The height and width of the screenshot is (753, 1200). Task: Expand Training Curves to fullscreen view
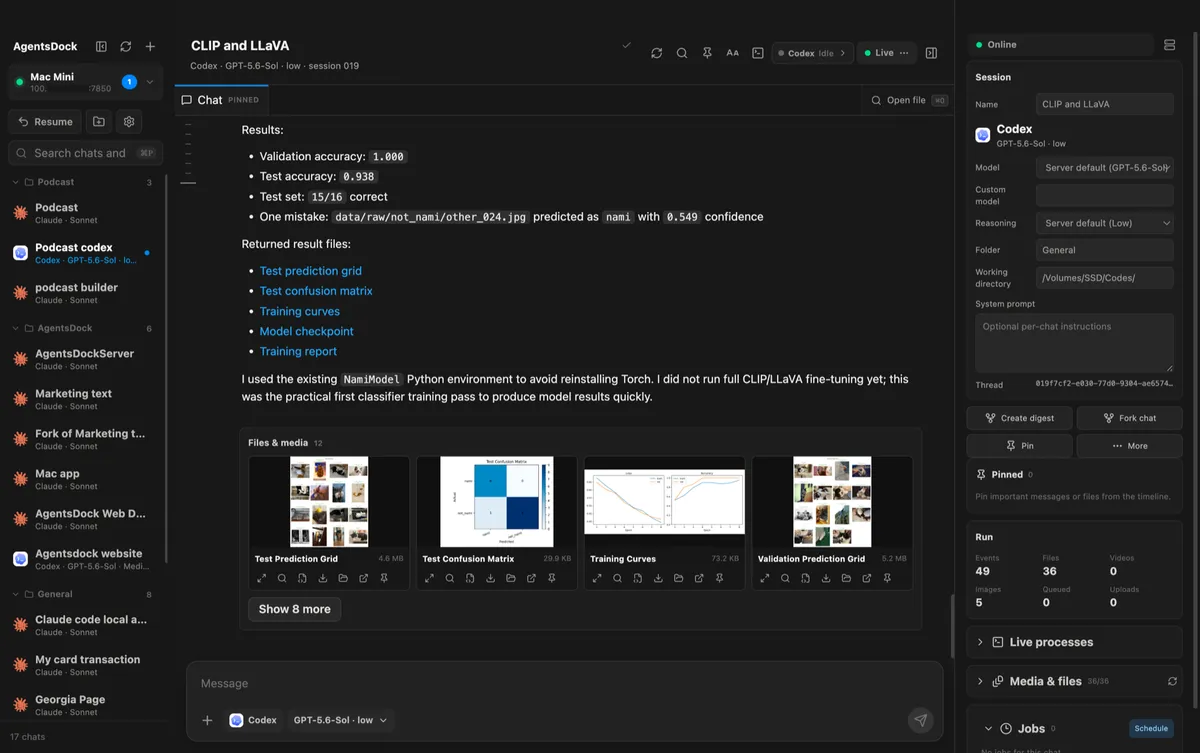[597, 578]
